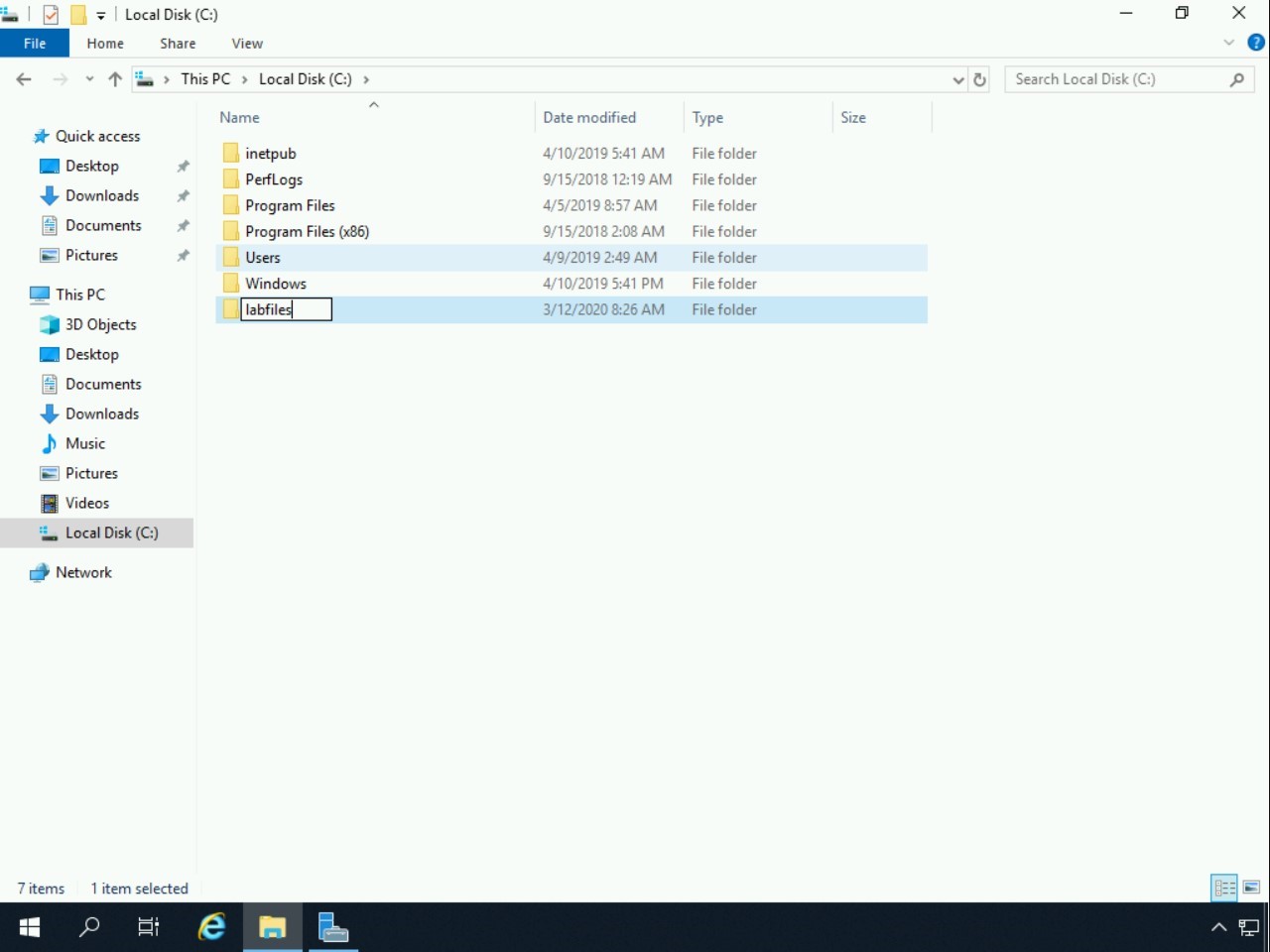Open the View ribbon tab
Screen dimensions: 1270x952
(x=247, y=44)
